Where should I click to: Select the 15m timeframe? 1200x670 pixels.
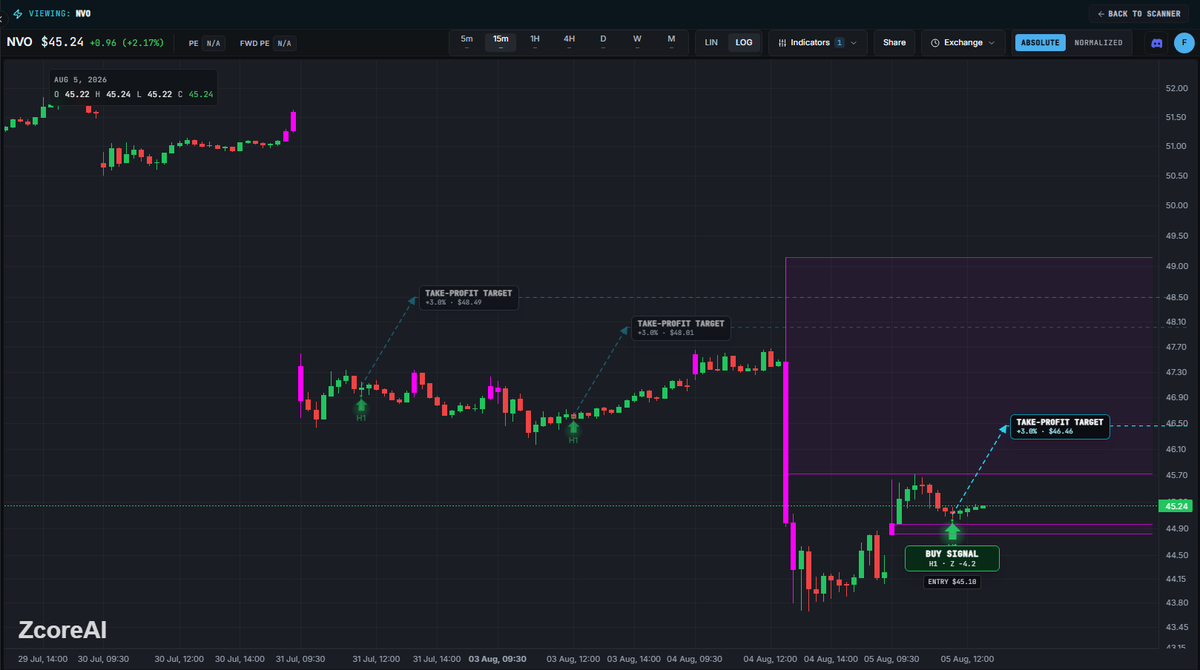coord(500,41)
